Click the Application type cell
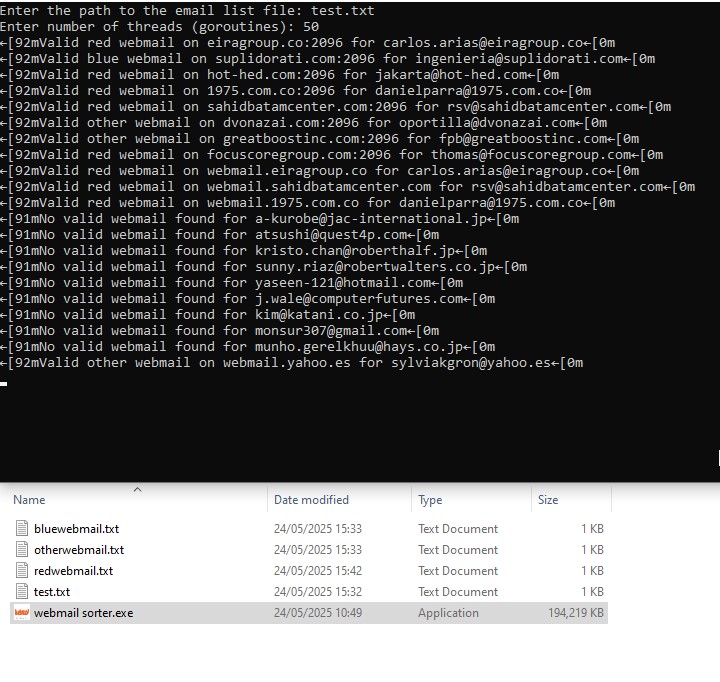720x682 pixels. [448, 613]
